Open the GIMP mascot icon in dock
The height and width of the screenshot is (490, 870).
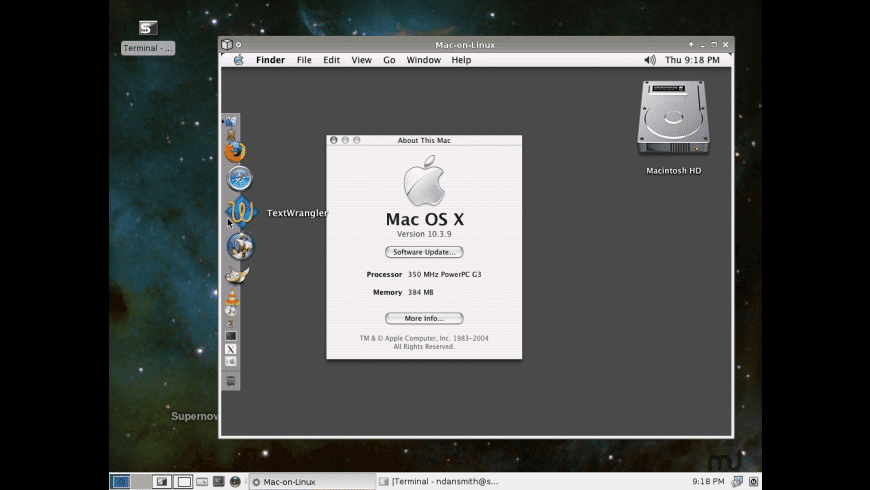[237, 274]
